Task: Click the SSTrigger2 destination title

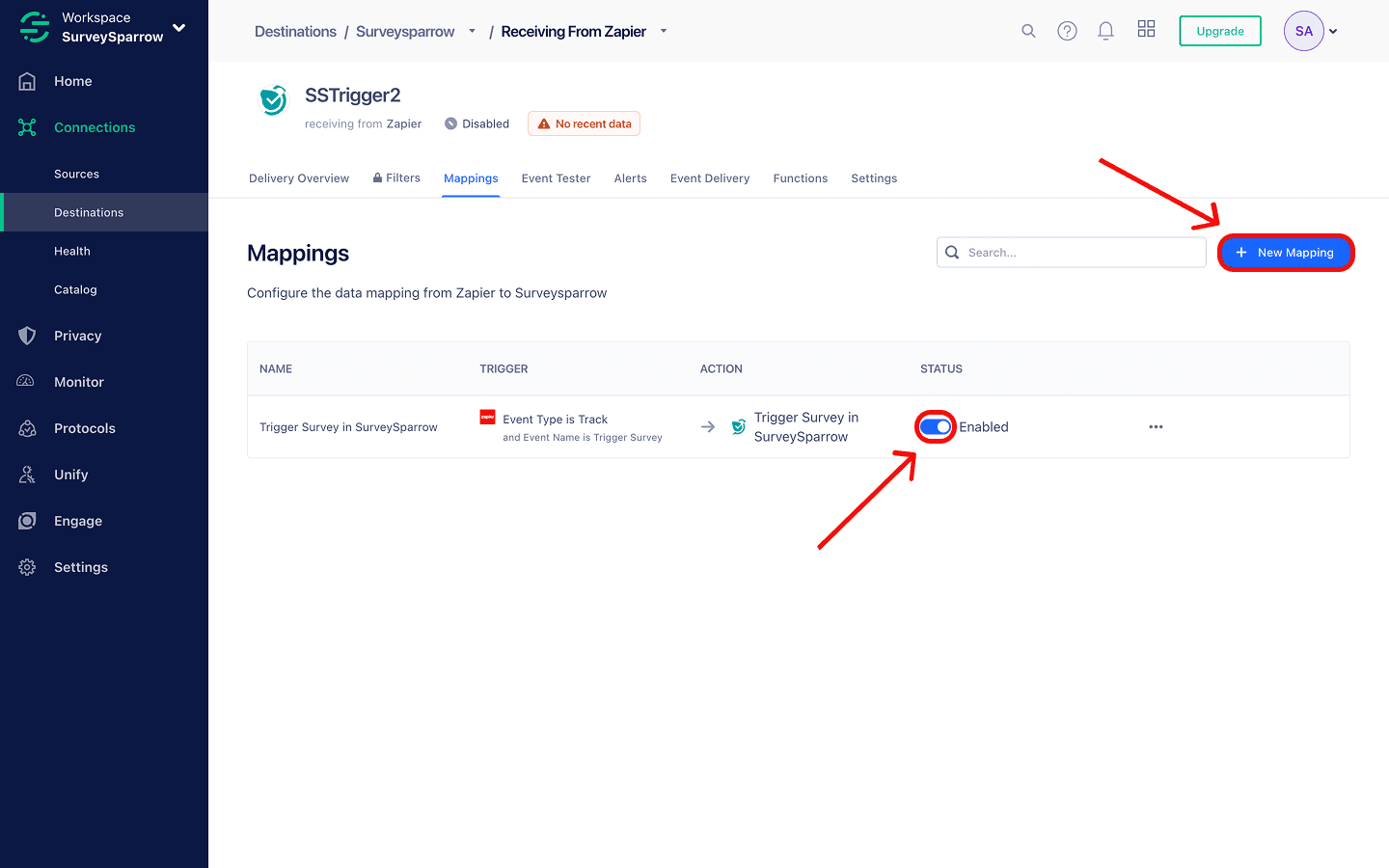Action: click(352, 95)
